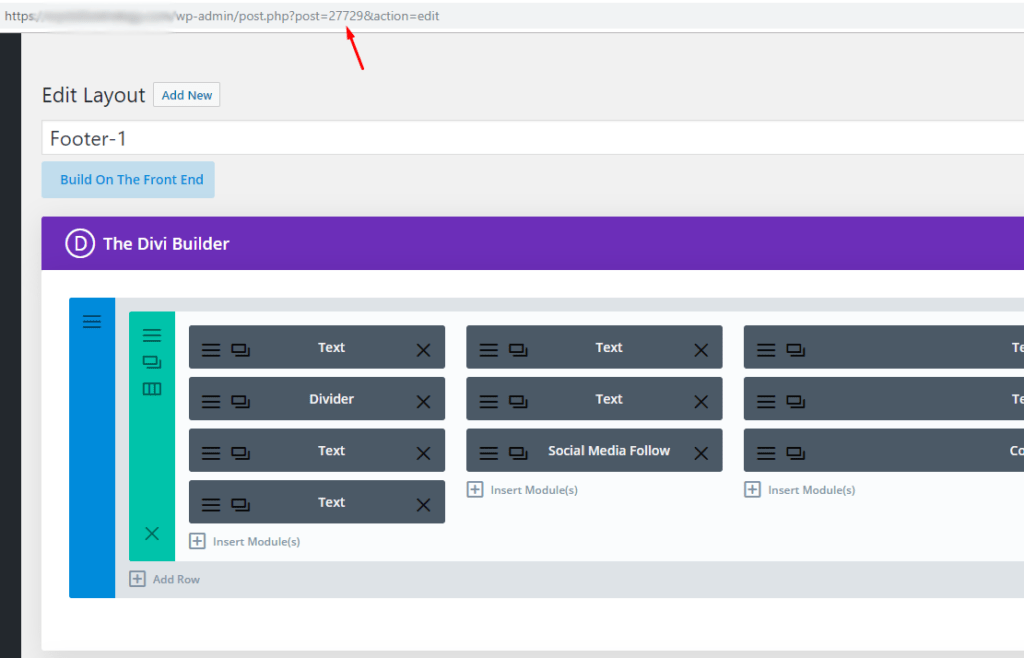
Task: Insert module in first column
Action: 246,541
